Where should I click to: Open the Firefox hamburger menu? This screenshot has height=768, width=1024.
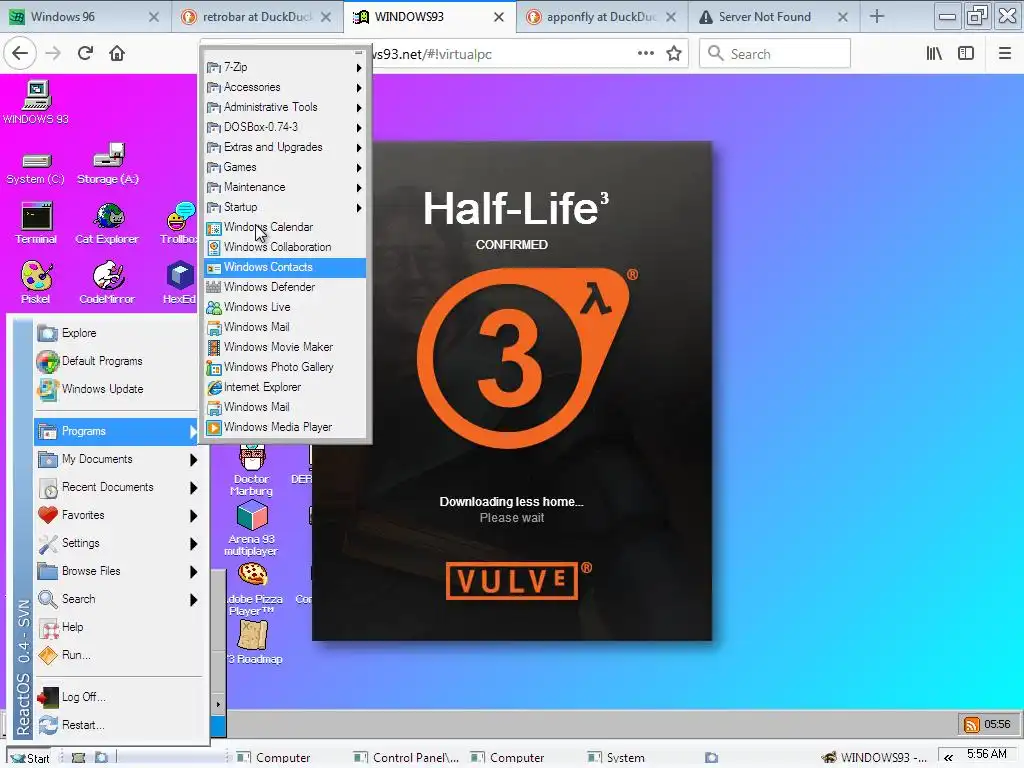coord(1005,54)
